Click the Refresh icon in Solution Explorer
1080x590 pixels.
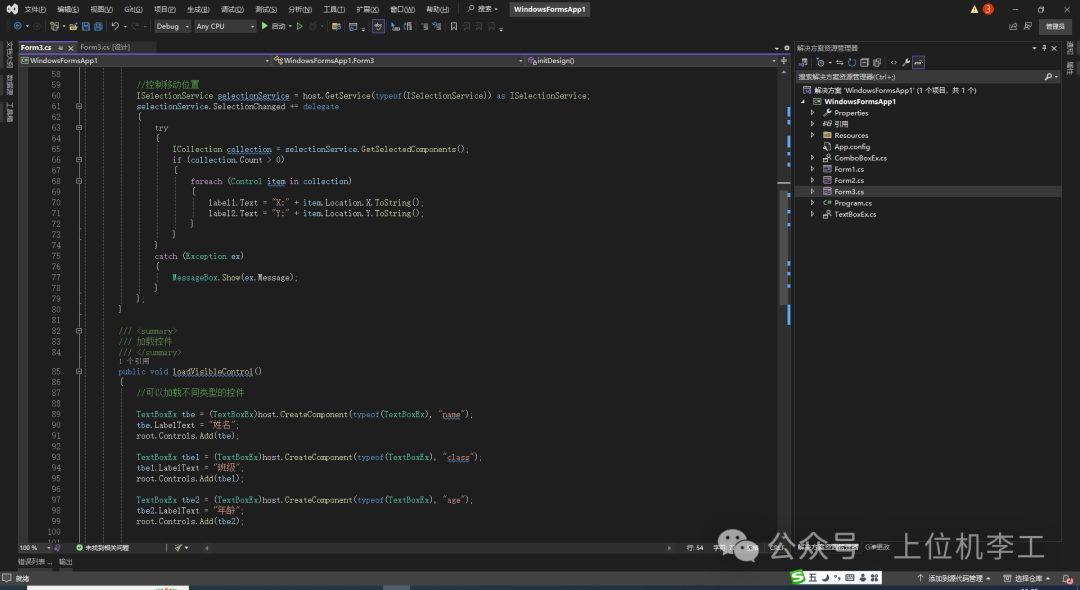click(851, 62)
